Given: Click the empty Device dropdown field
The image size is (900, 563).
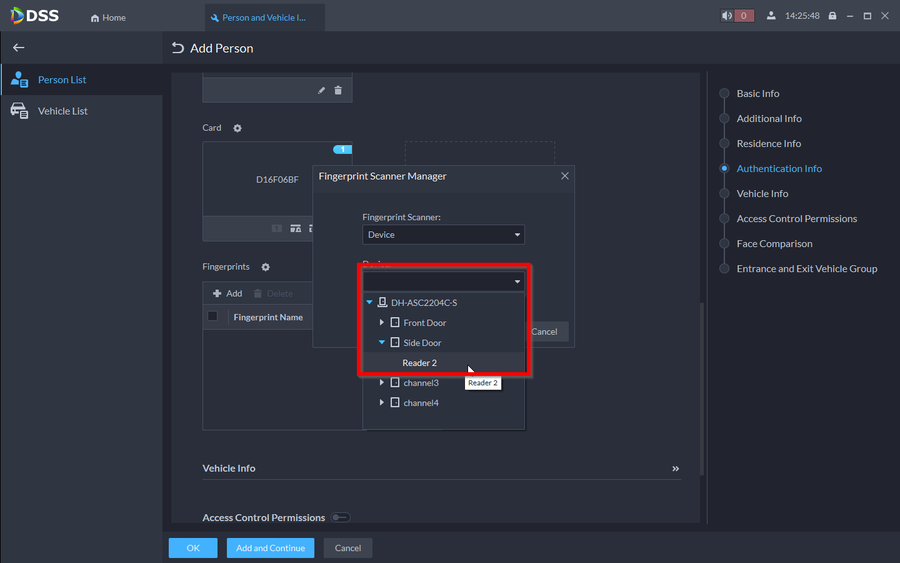Looking at the screenshot, I should (x=443, y=281).
